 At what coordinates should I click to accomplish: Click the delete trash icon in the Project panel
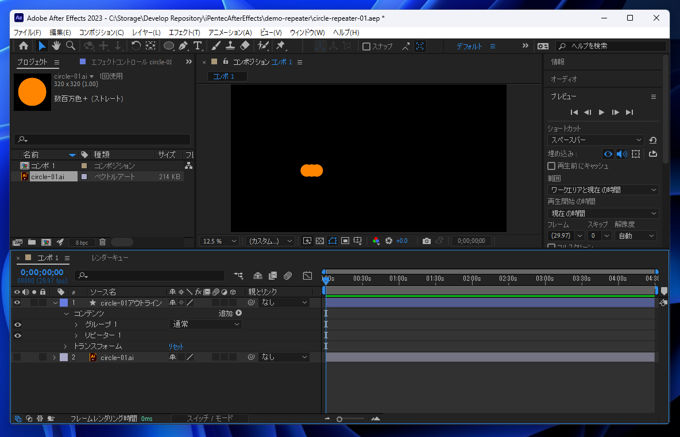(x=103, y=242)
